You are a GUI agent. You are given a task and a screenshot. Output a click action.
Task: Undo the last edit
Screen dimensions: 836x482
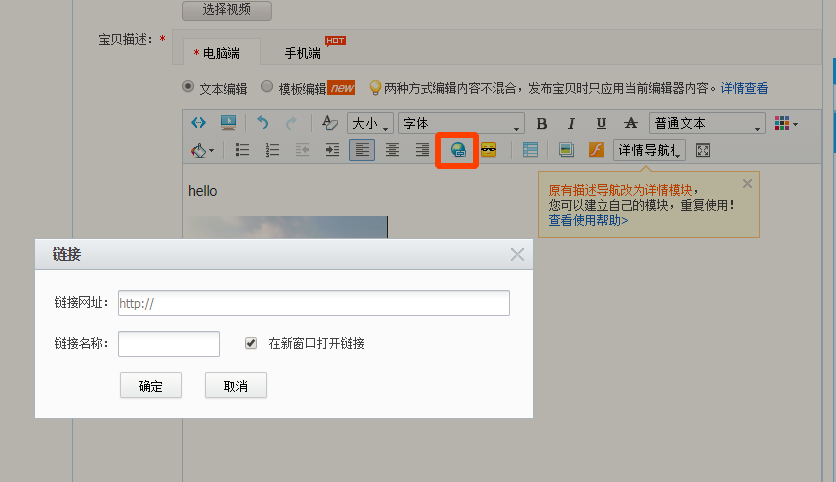click(x=262, y=123)
